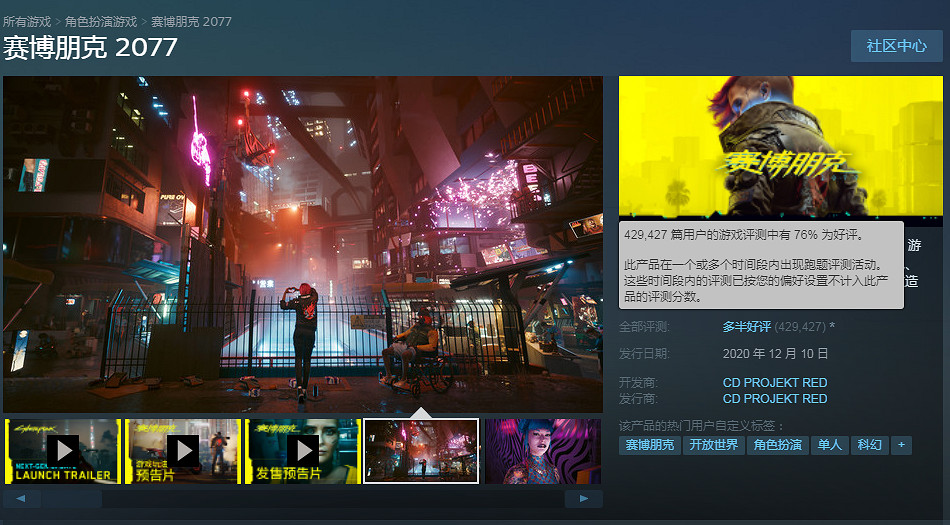The width and height of the screenshot is (950, 525).
Task: Click the 赛博朋克 2077 page title
Action: pos(90,48)
